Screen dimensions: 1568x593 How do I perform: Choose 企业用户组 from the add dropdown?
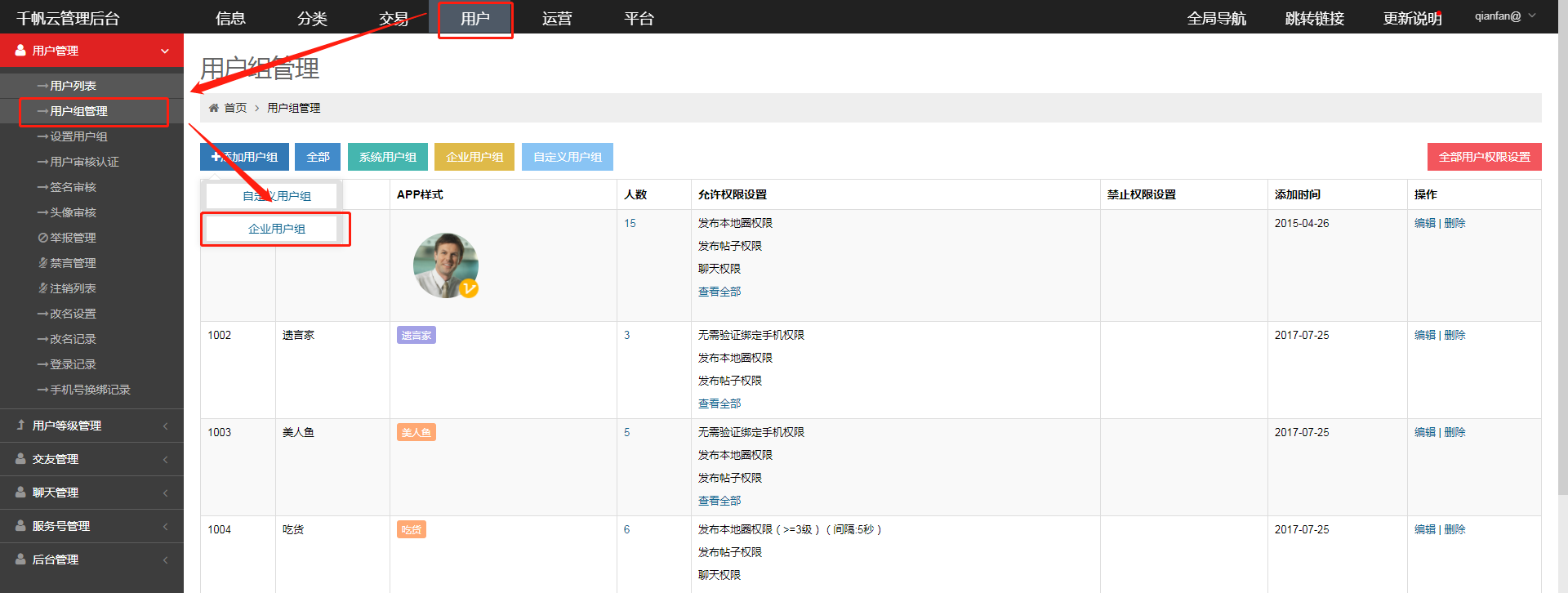tap(272, 229)
